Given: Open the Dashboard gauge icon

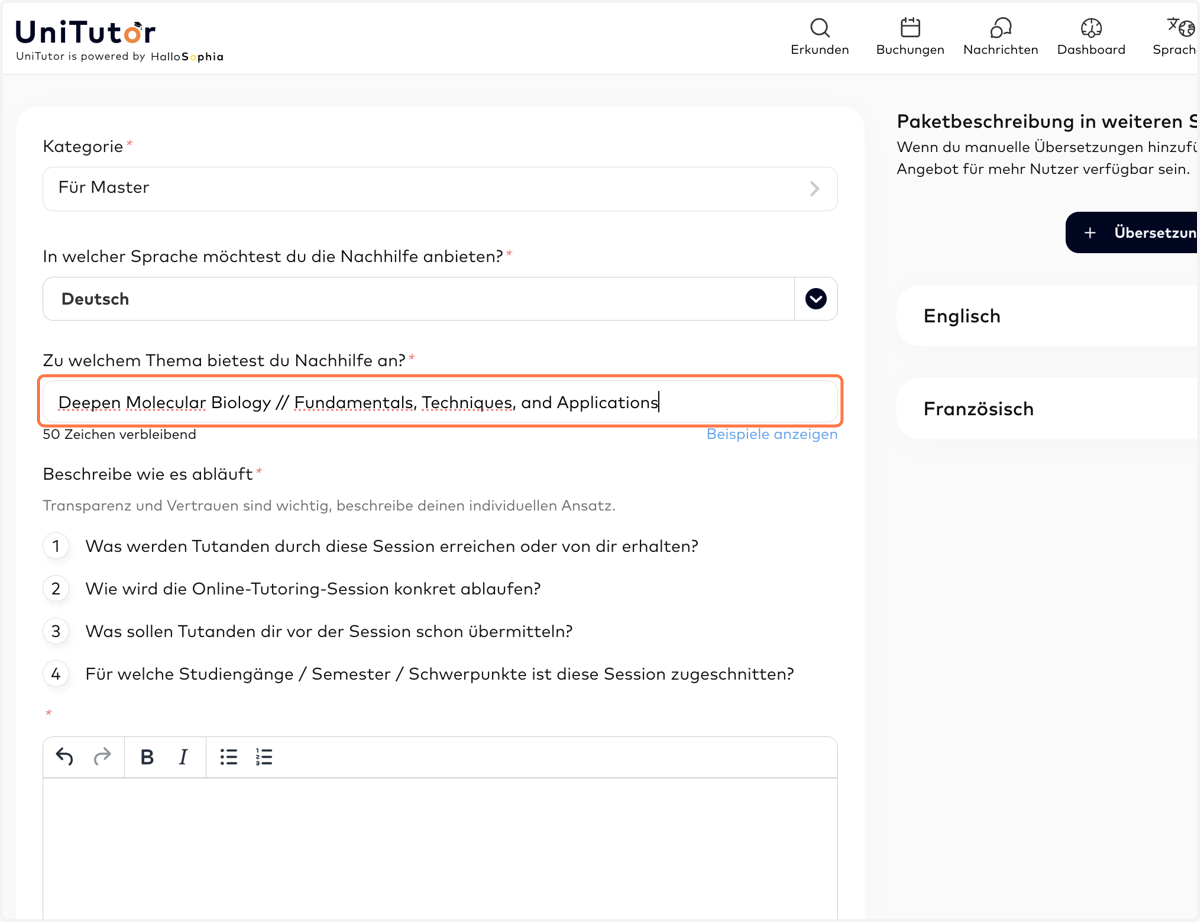Looking at the screenshot, I should coord(1091,27).
